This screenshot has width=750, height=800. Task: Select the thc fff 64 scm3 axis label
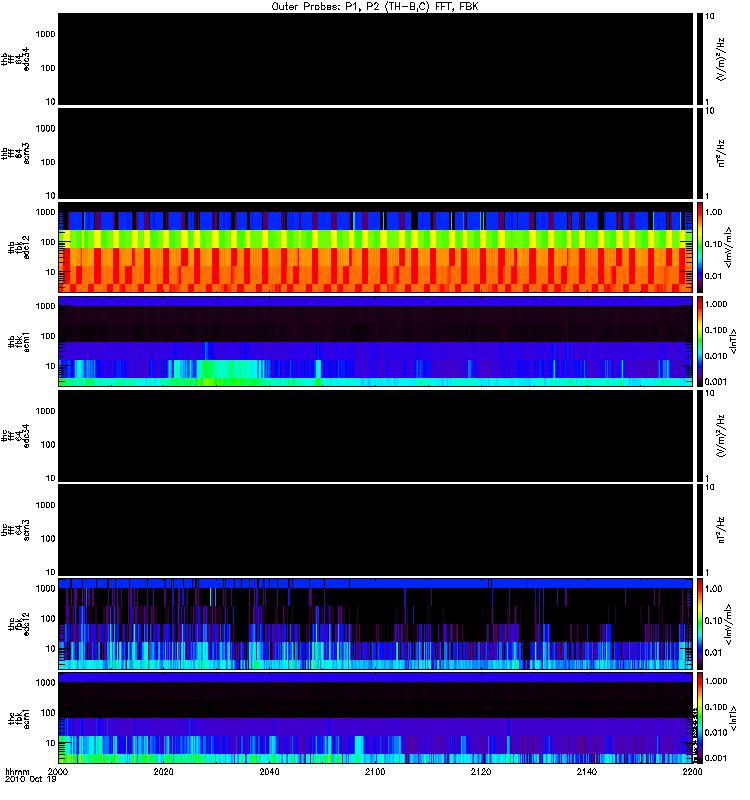click(15, 530)
